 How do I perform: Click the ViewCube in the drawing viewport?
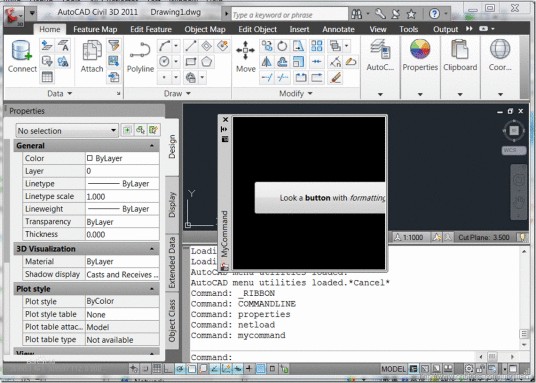(x=514, y=130)
